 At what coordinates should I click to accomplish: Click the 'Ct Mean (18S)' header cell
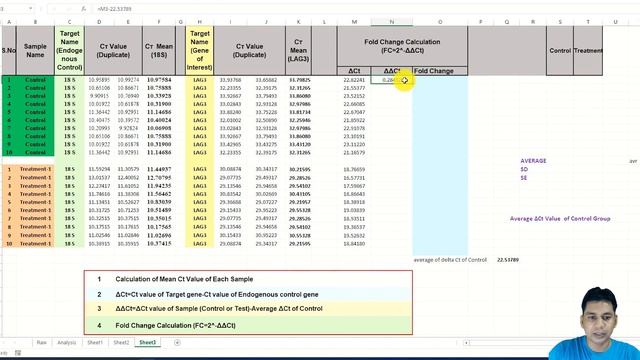[159, 51]
